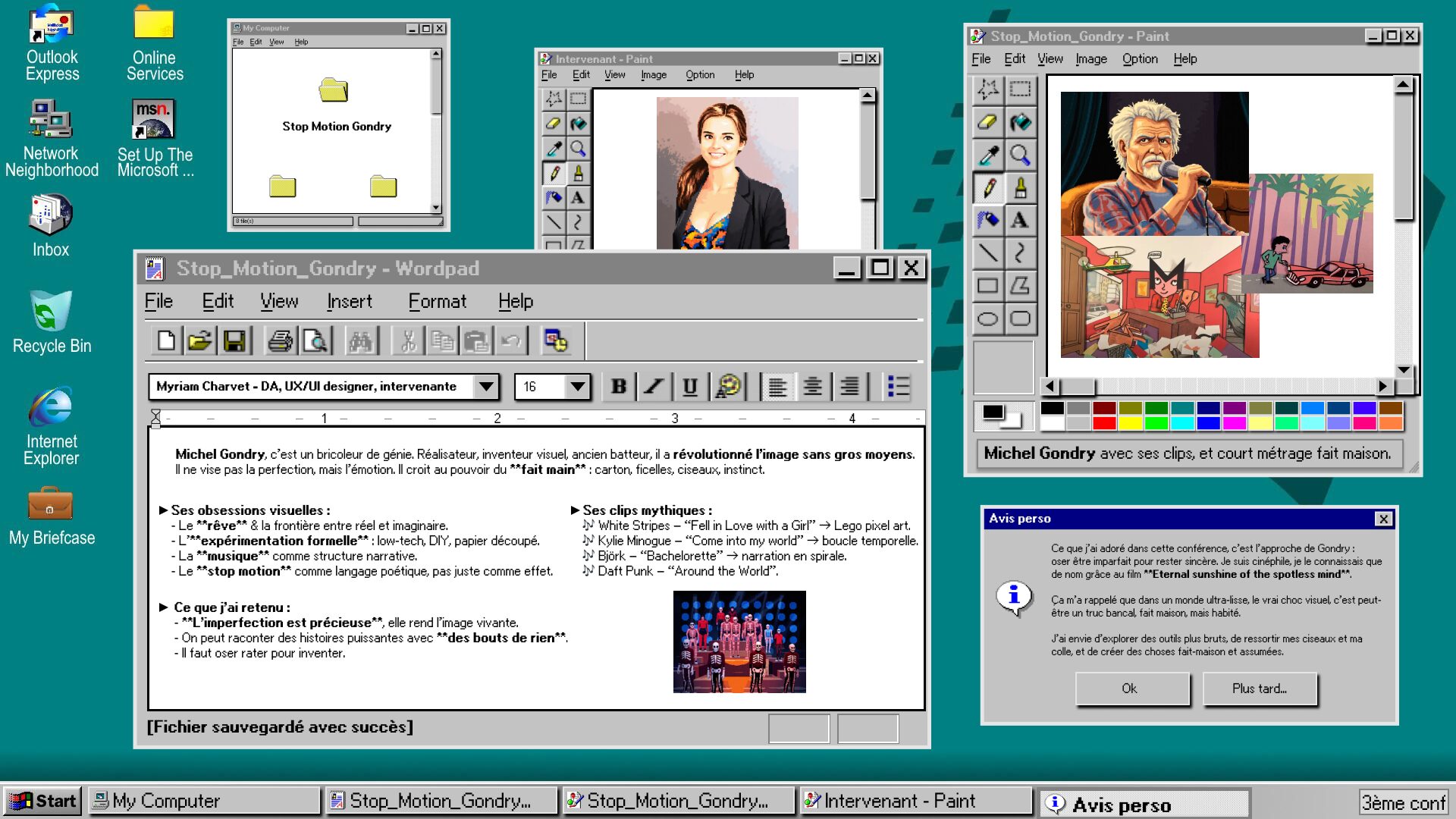Open File menu in Wordpad

point(158,302)
